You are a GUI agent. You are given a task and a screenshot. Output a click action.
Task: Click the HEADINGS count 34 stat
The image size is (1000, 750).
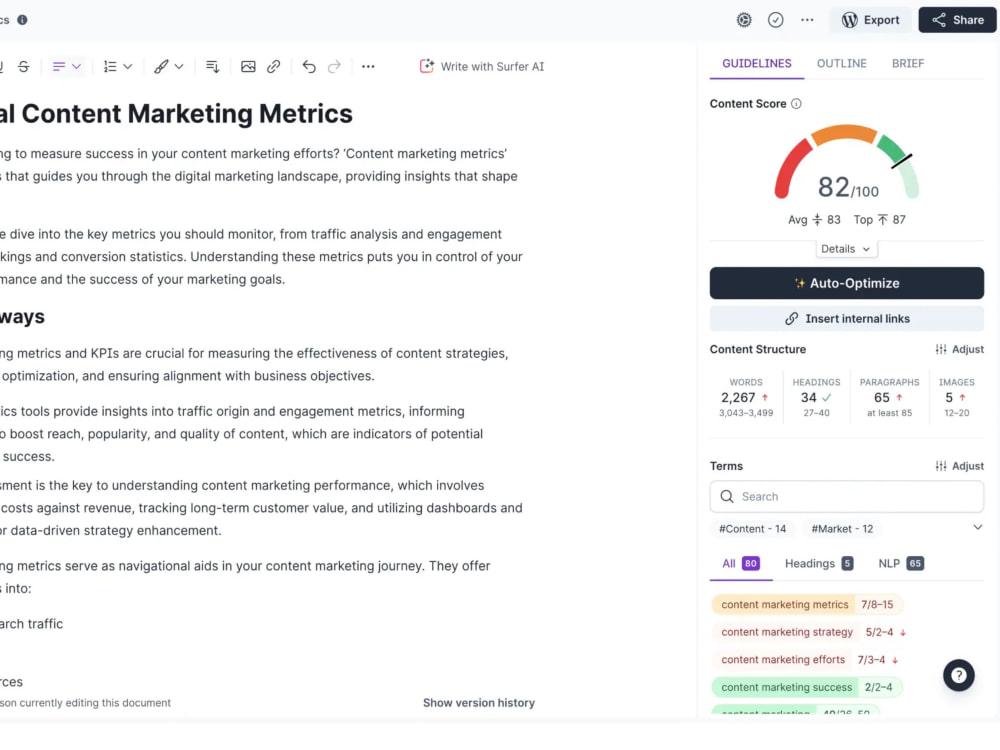click(816, 397)
